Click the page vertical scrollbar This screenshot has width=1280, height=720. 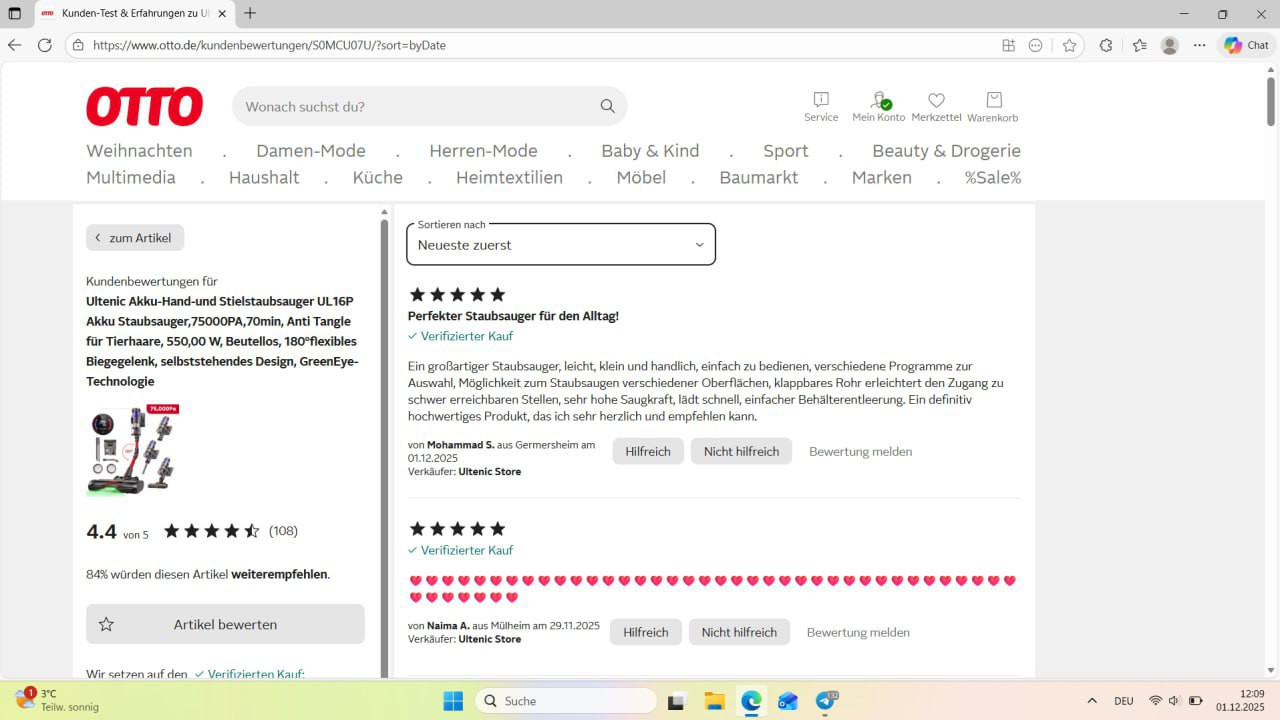[1271, 100]
